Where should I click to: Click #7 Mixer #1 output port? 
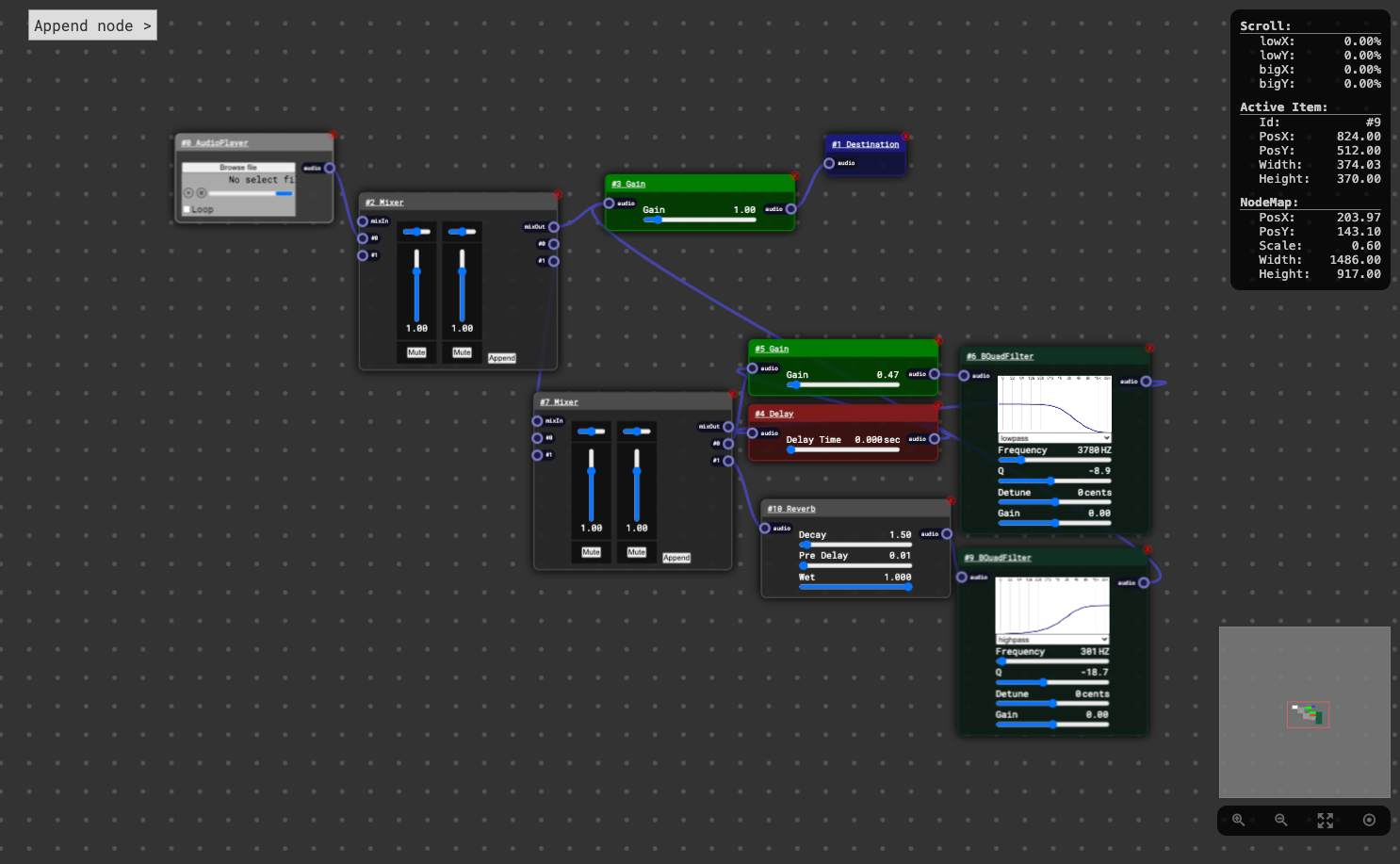(x=728, y=461)
